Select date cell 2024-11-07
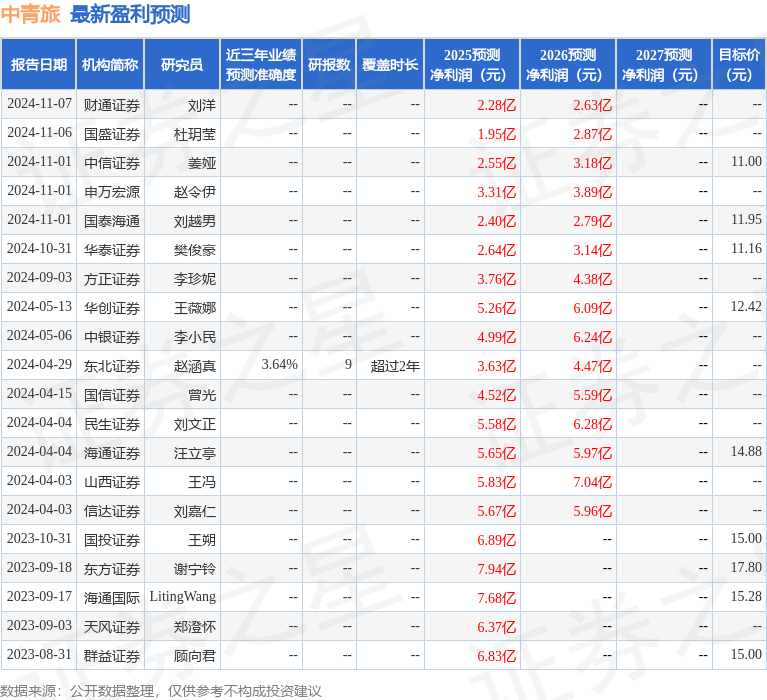Viewport: 767px width, 700px height. pyautogui.click(x=39, y=104)
